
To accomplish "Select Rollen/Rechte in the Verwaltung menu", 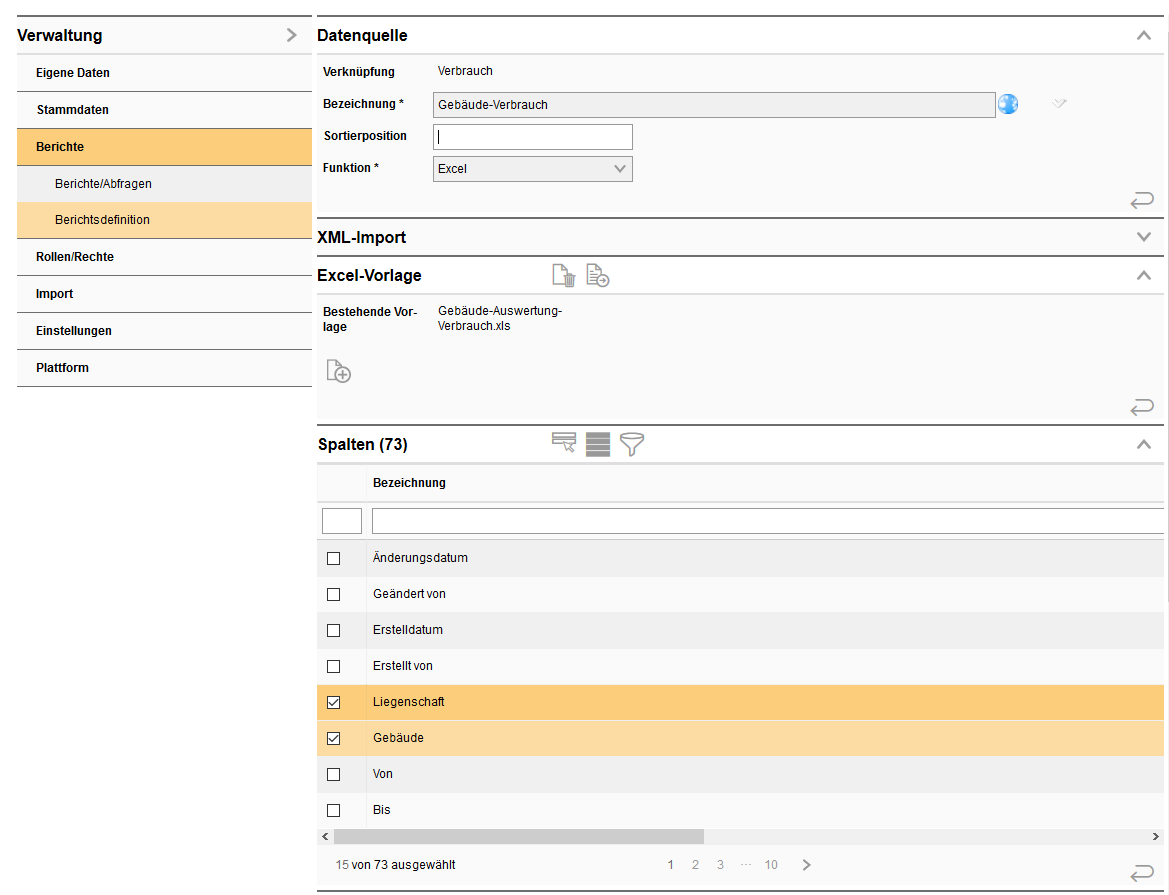I will tap(75, 257).
